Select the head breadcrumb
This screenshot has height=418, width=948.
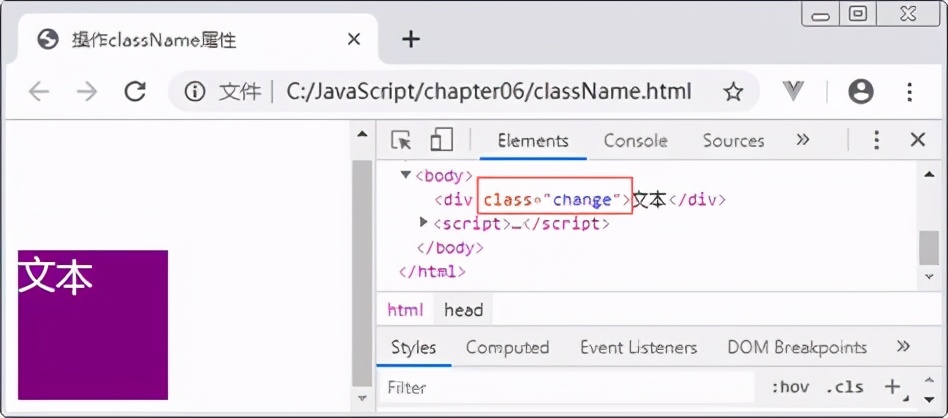(463, 310)
